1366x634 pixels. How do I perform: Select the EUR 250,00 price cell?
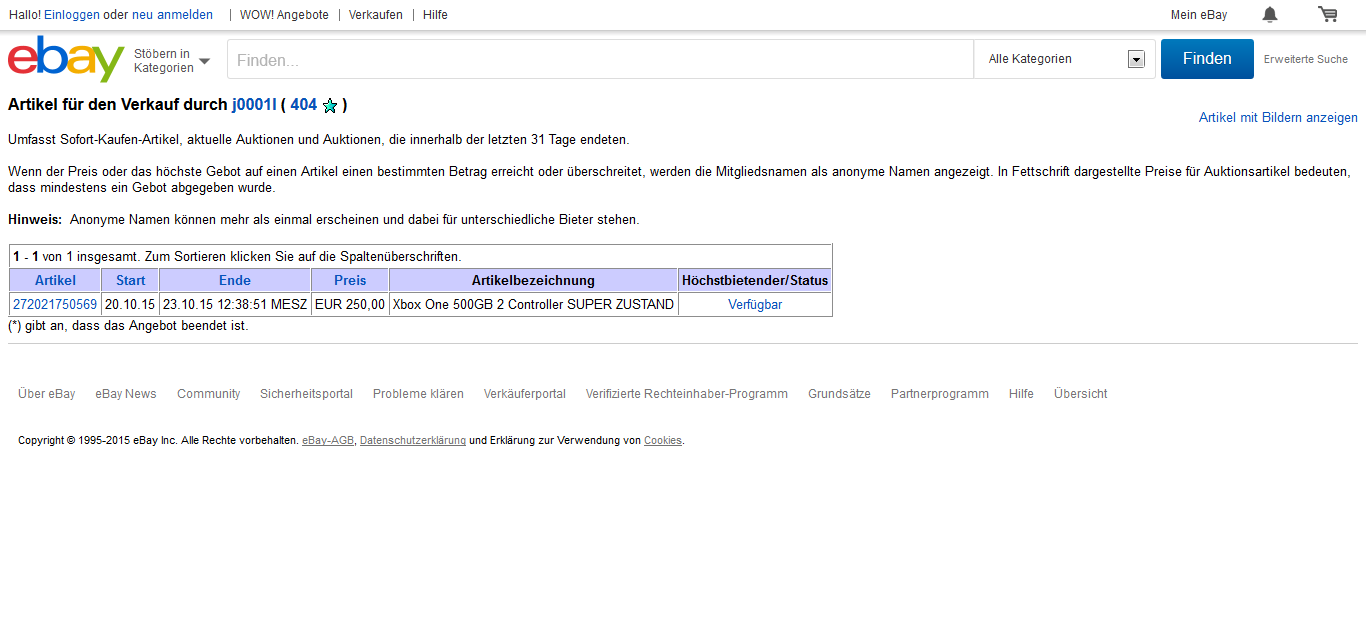tap(350, 305)
